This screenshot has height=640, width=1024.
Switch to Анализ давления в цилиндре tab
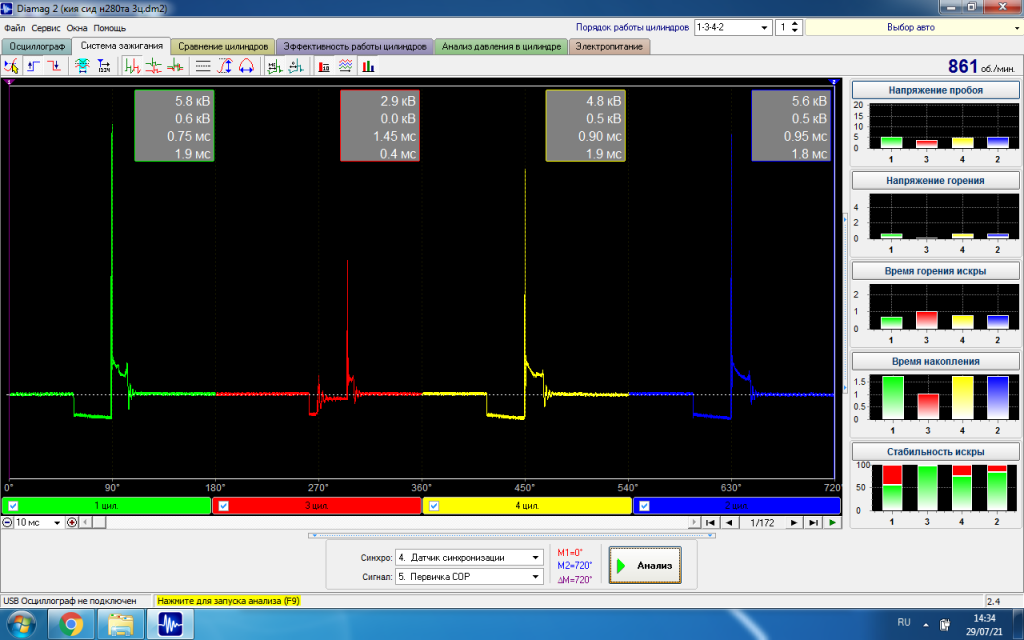(x=501, y=46)
